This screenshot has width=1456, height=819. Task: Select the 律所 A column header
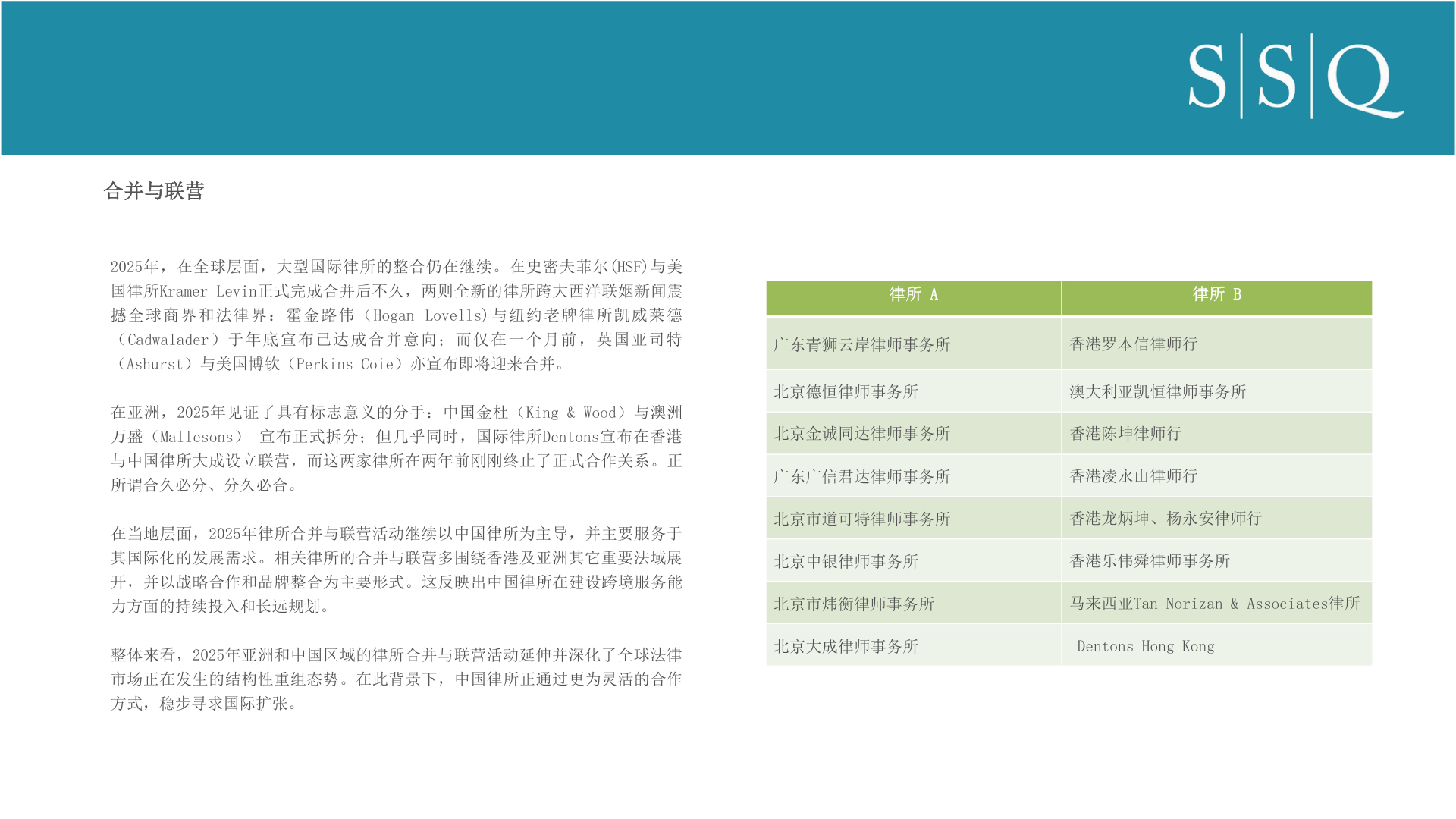913,295
